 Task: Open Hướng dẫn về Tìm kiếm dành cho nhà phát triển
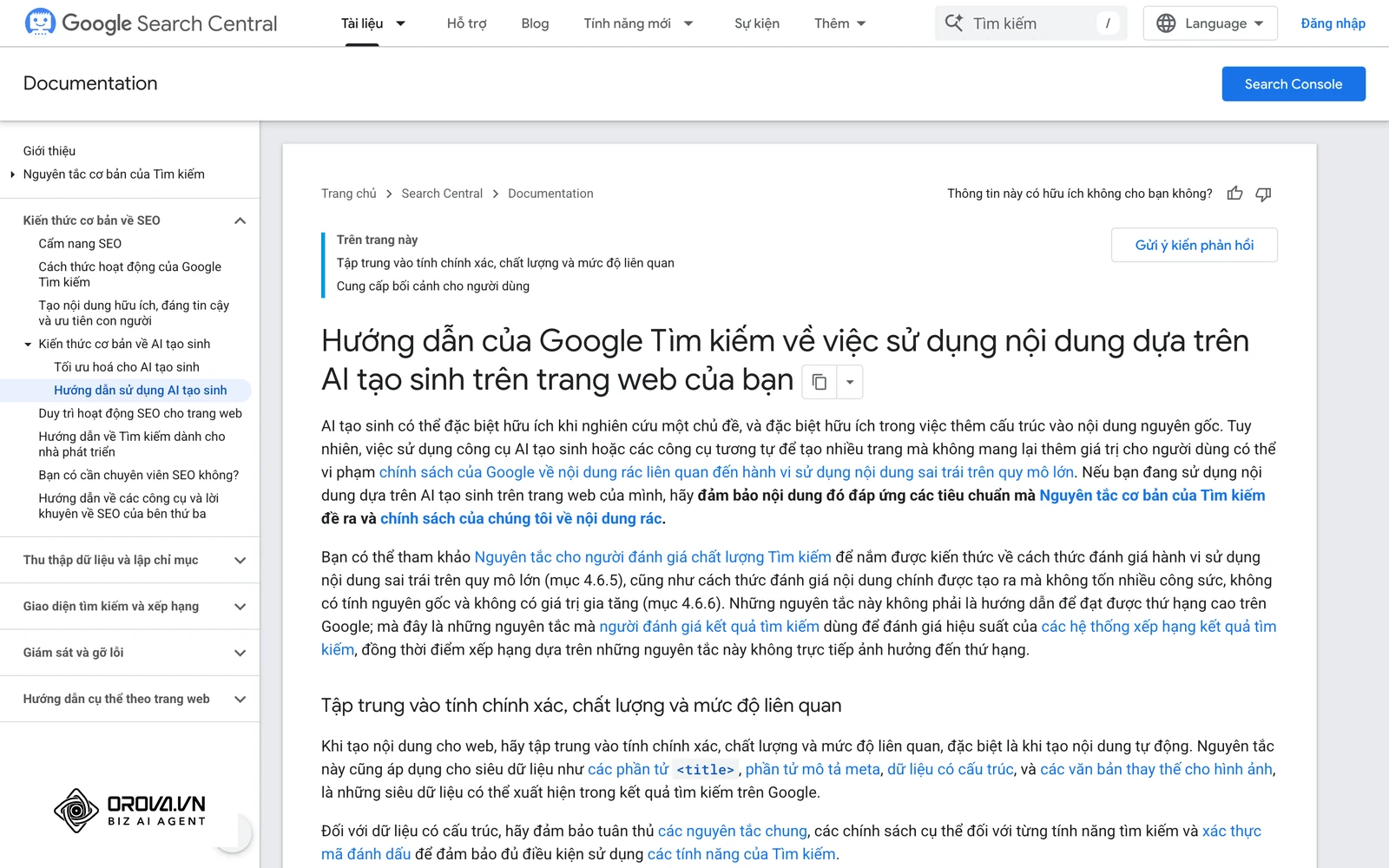[132, 444]
